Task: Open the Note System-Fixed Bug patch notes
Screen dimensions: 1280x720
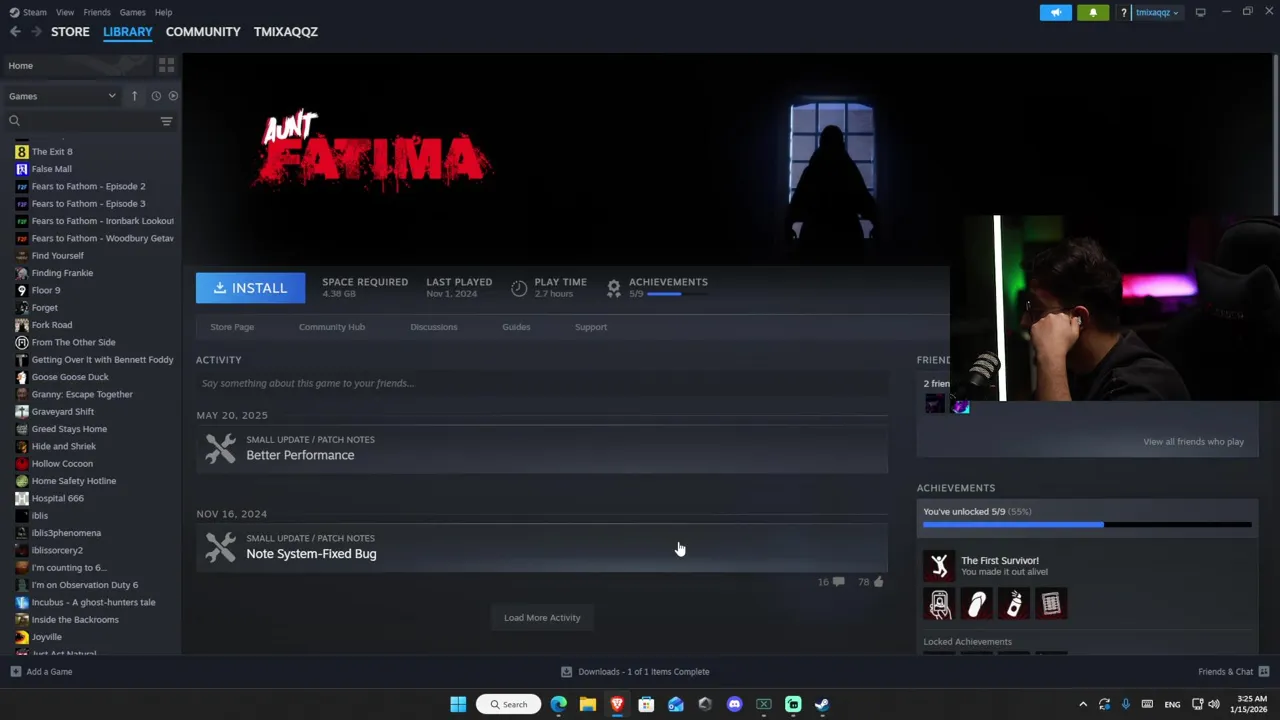Action: (542, 547)
